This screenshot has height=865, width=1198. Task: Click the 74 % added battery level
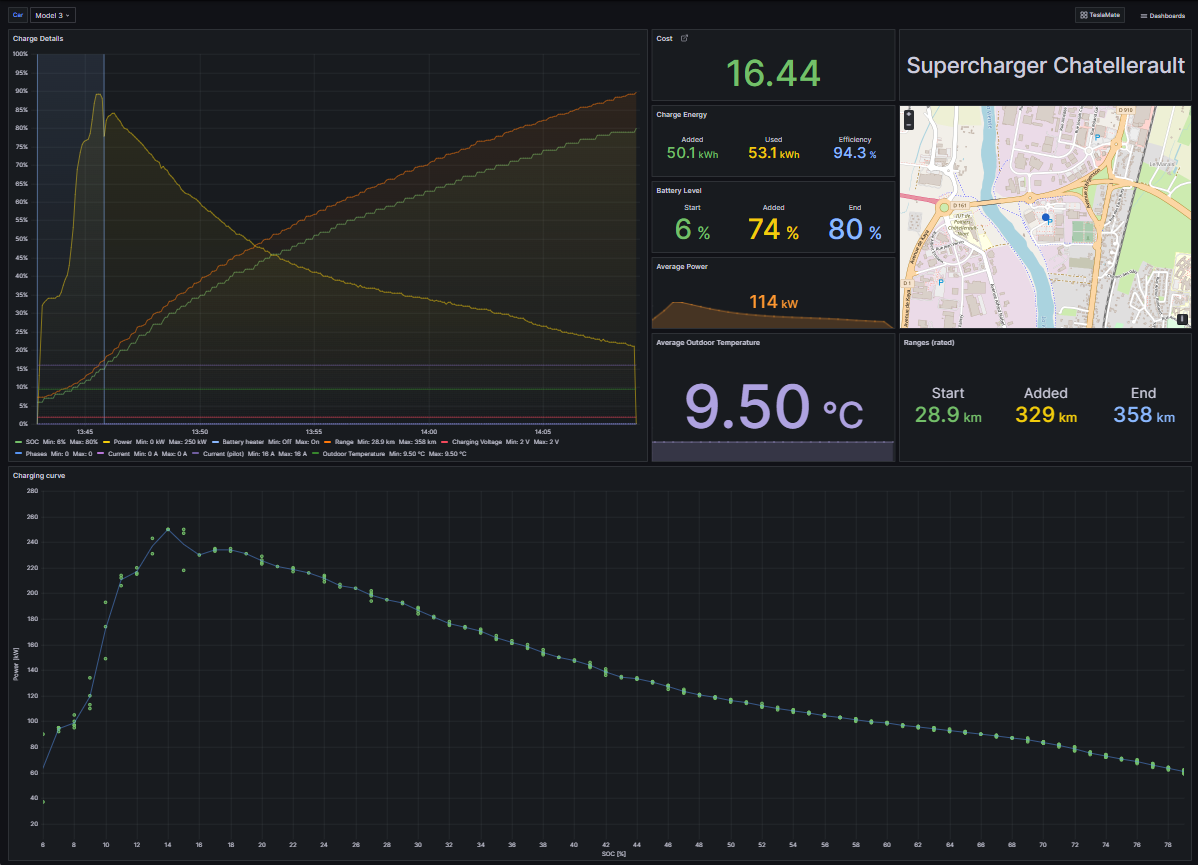[773, 229]
